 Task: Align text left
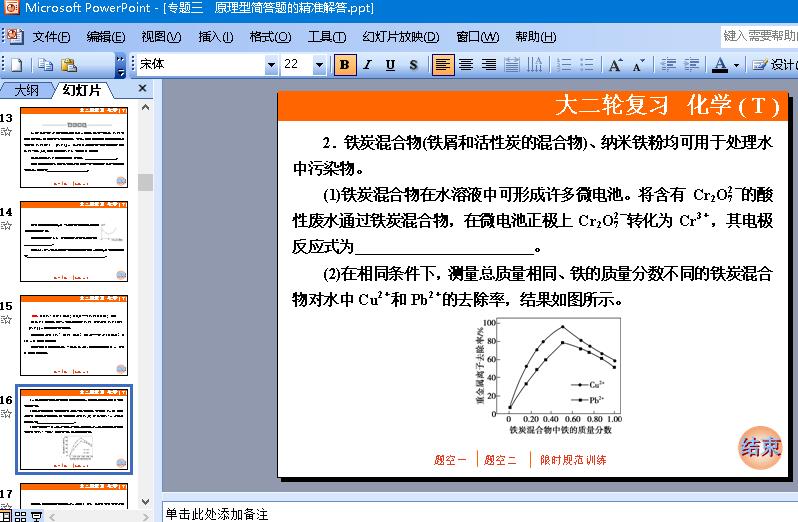[443, 65]
